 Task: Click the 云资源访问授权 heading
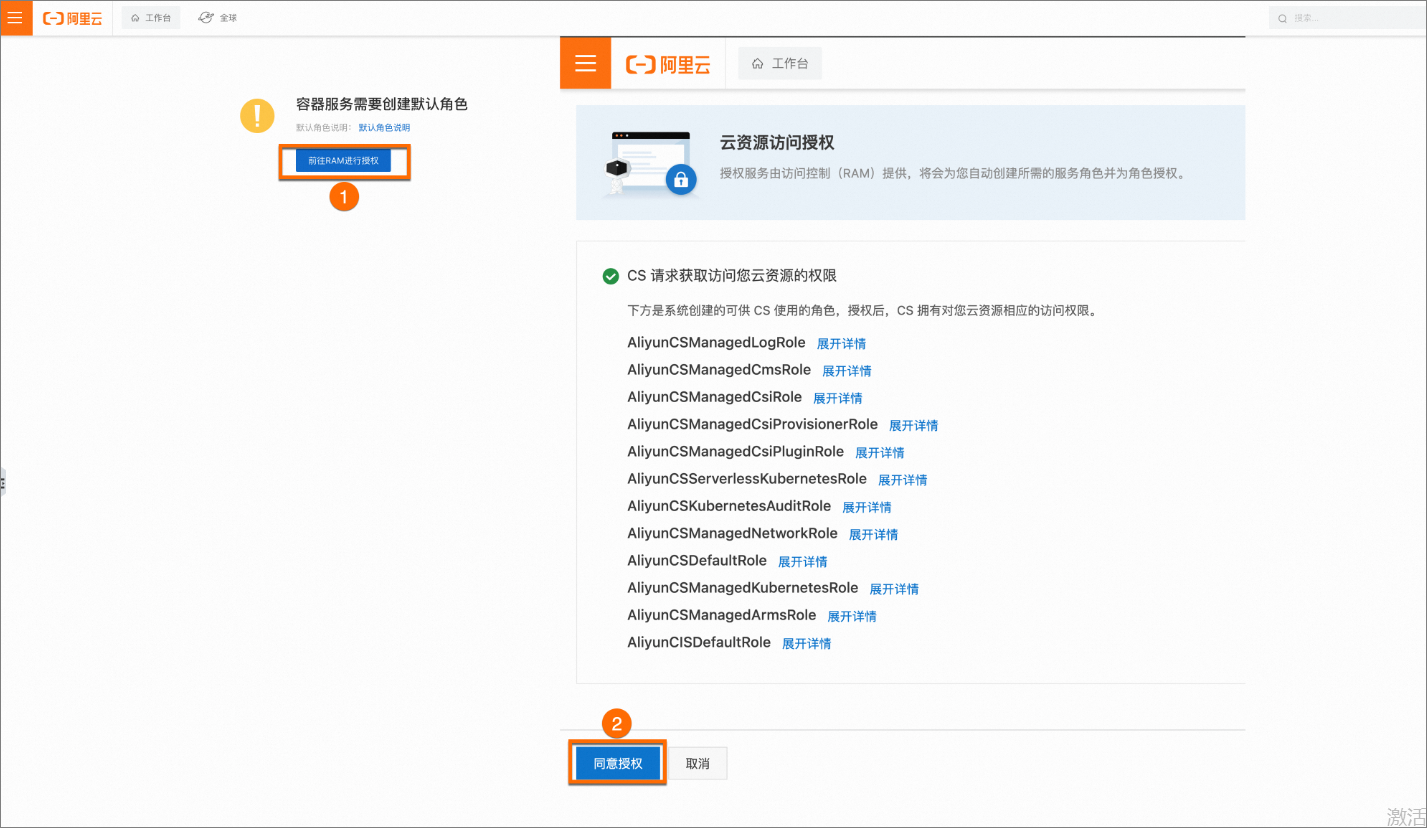click(x=777, y=144)
